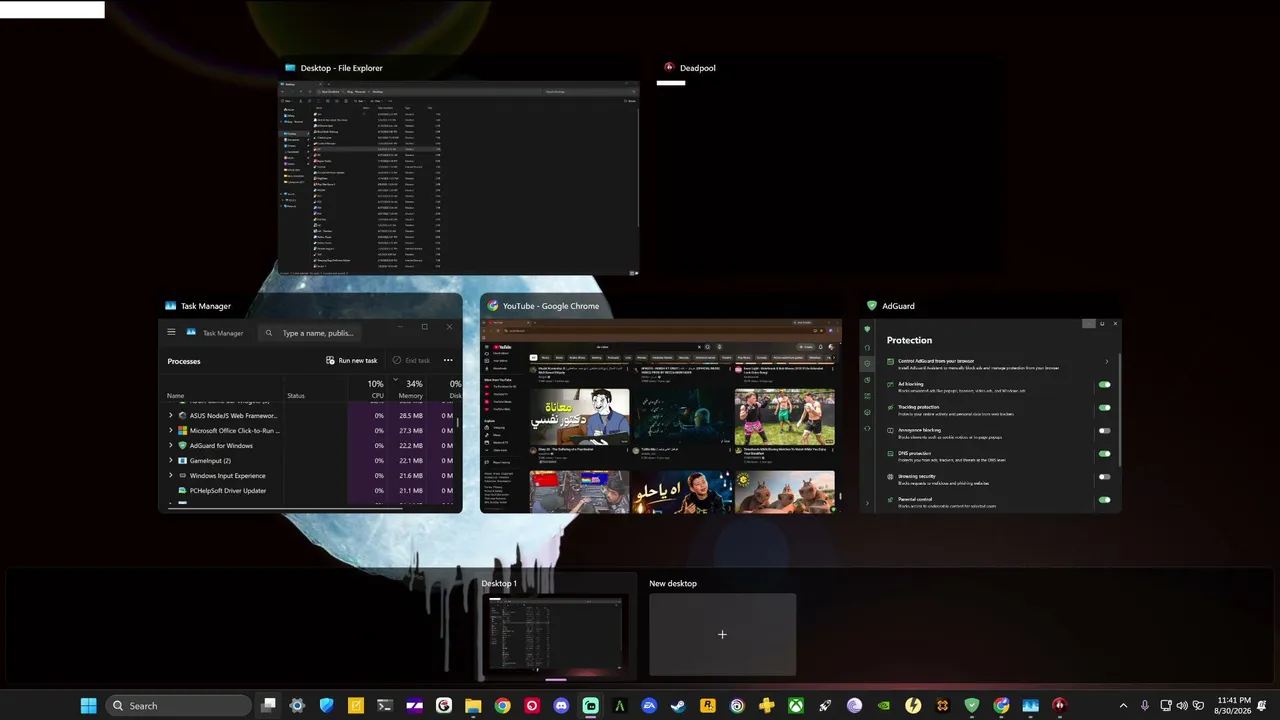This screenshot has width=1280, height=720.
Task: Click Run new task in Task Manager
Action: [352, 360]
